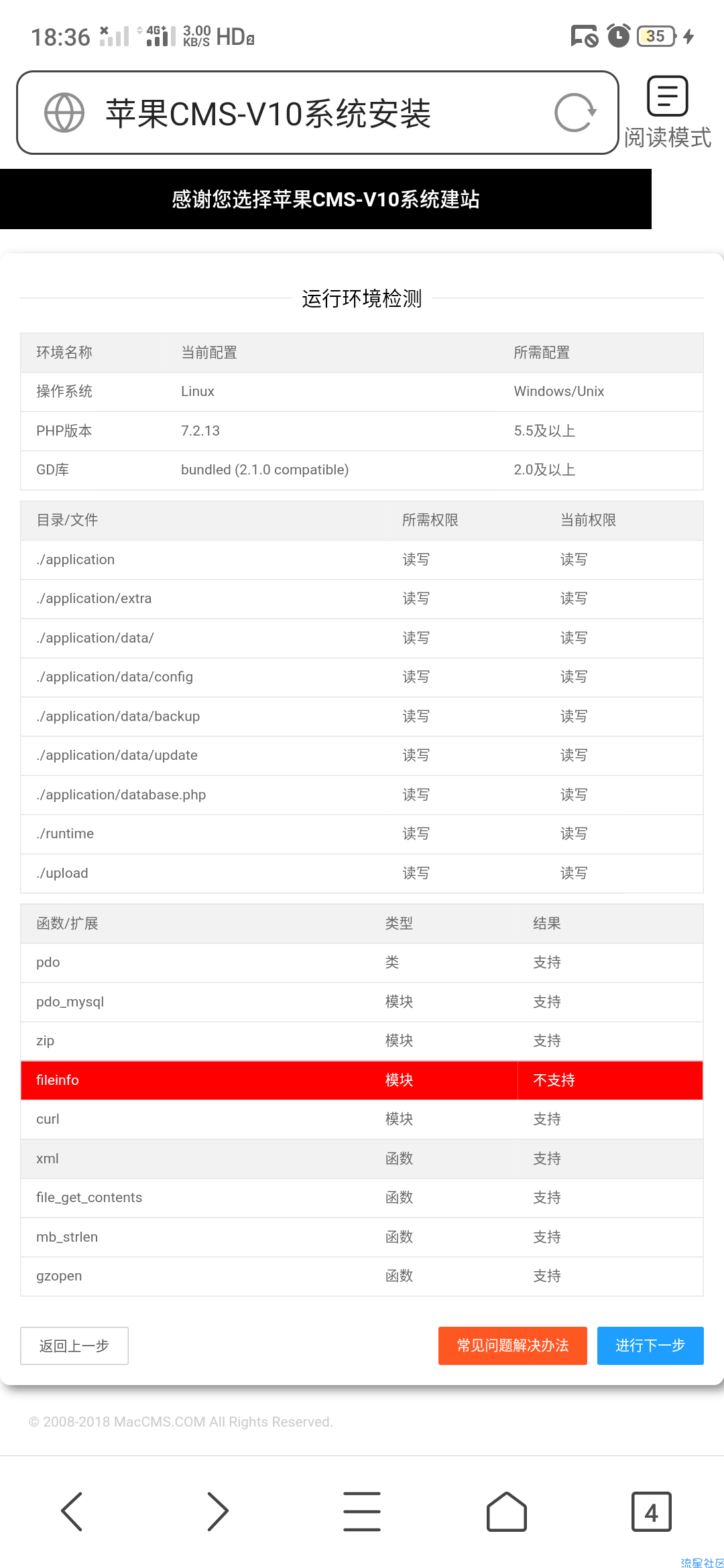Proceed with 进行下一步 button
Viewport: 724px width, 1568px height.
coord(650,1346)
